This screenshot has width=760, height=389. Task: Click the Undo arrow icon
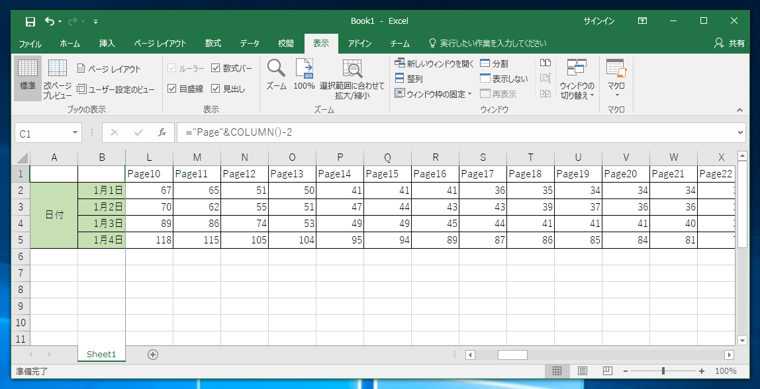point(50,21)
